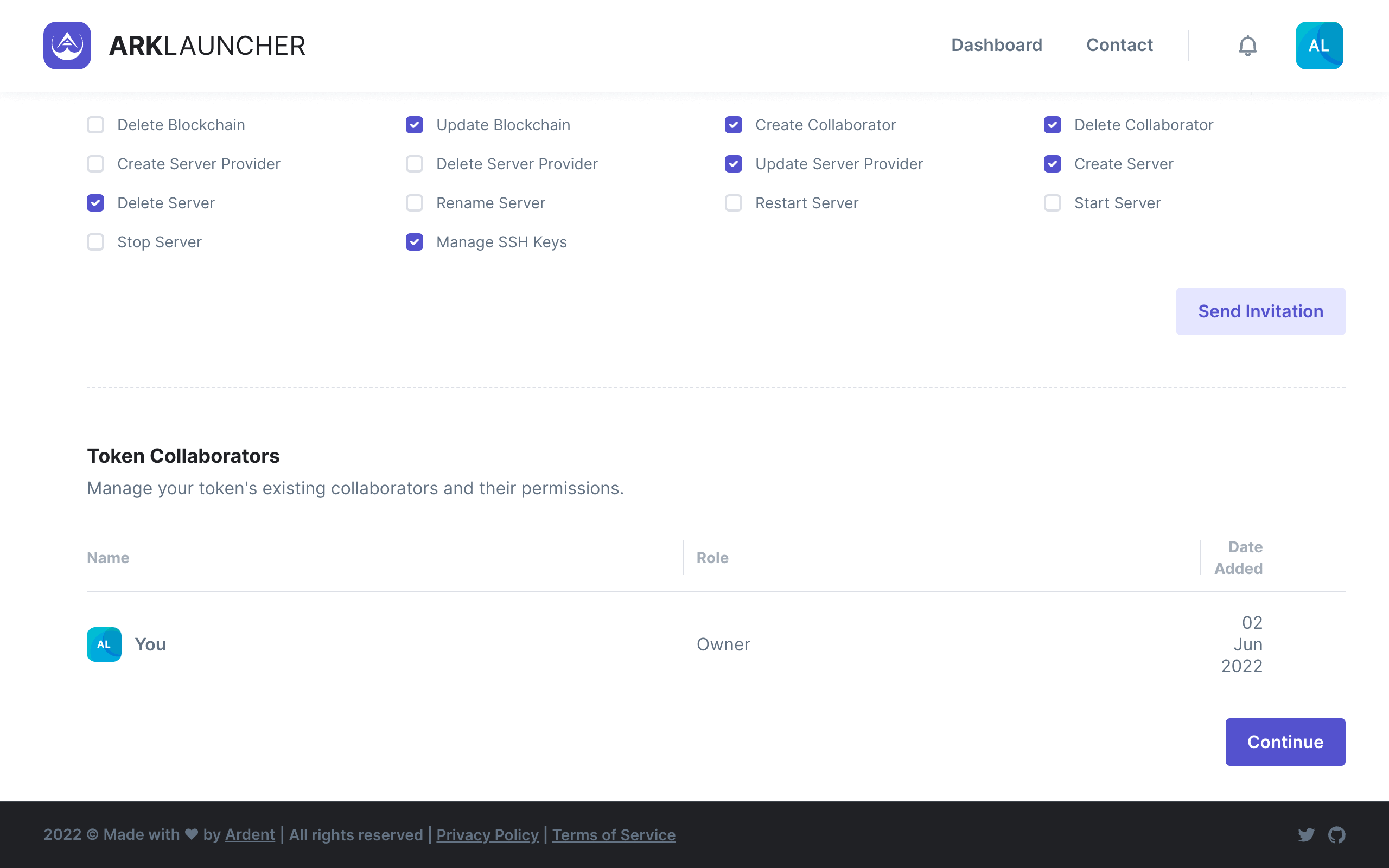Disable the Manage SSH Keys permission
This screenshot has width=1389, height=868.
(x=415, y=242)
